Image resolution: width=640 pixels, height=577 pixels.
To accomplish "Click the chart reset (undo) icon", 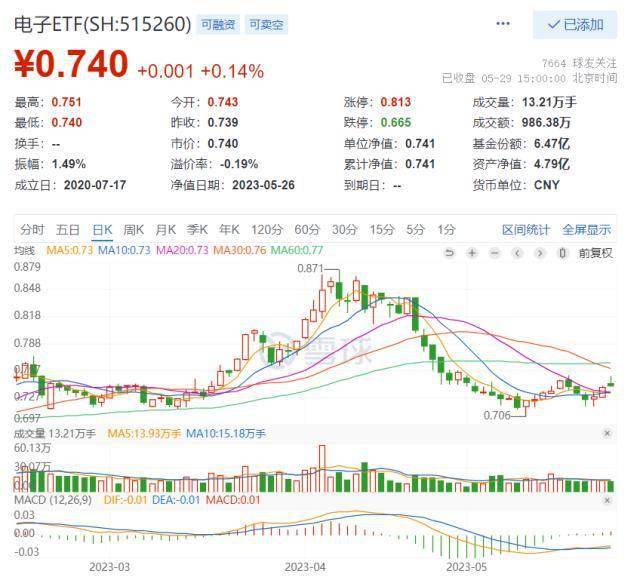I will click(450, 251).
